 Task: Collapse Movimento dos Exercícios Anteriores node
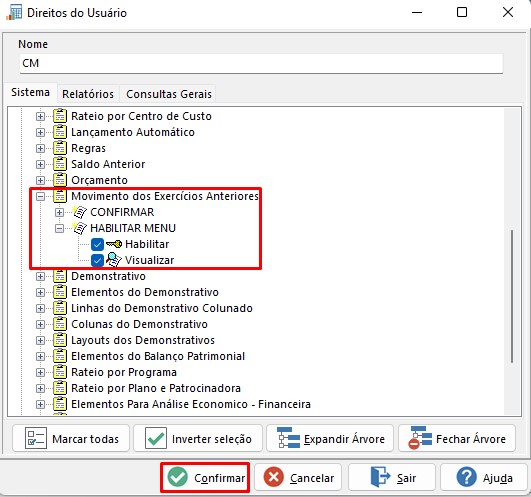40,196
